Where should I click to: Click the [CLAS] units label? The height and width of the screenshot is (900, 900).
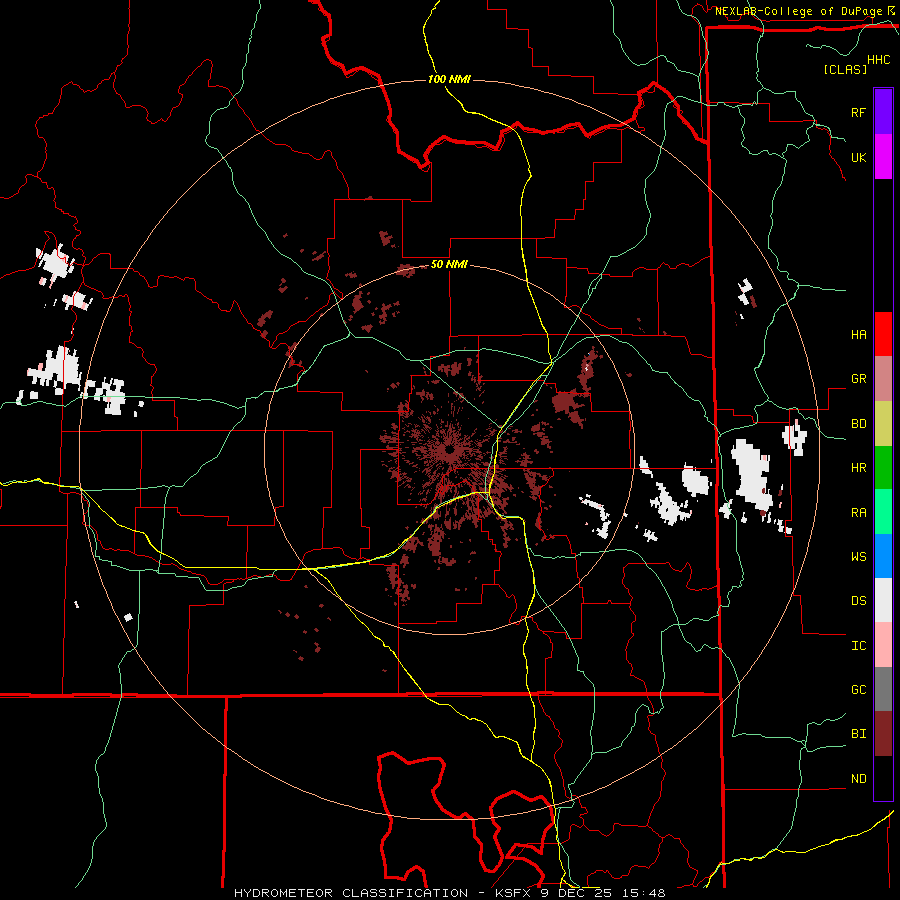[x=844, y=69]
